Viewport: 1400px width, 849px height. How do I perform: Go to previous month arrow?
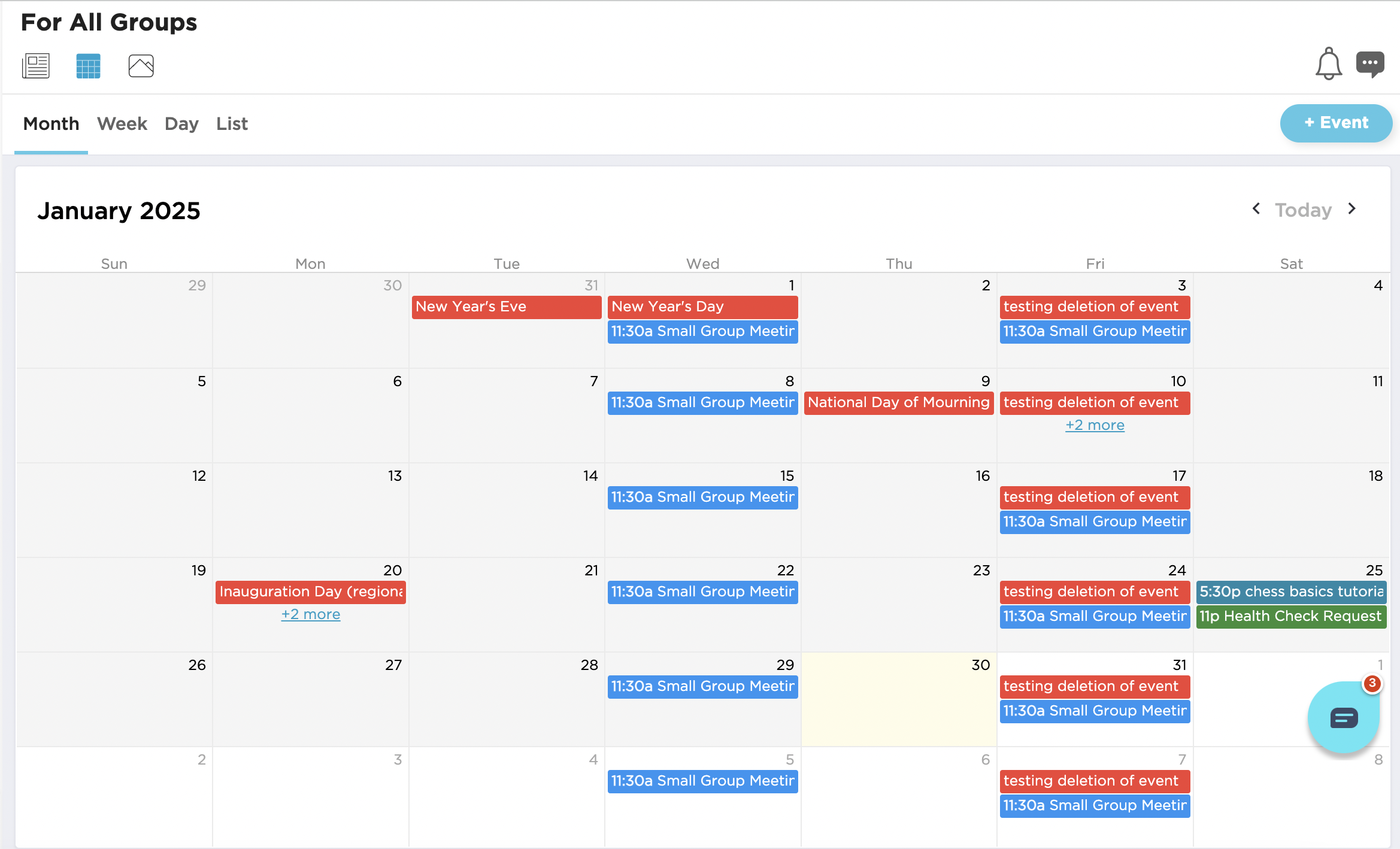click(x=1256, y=209)
